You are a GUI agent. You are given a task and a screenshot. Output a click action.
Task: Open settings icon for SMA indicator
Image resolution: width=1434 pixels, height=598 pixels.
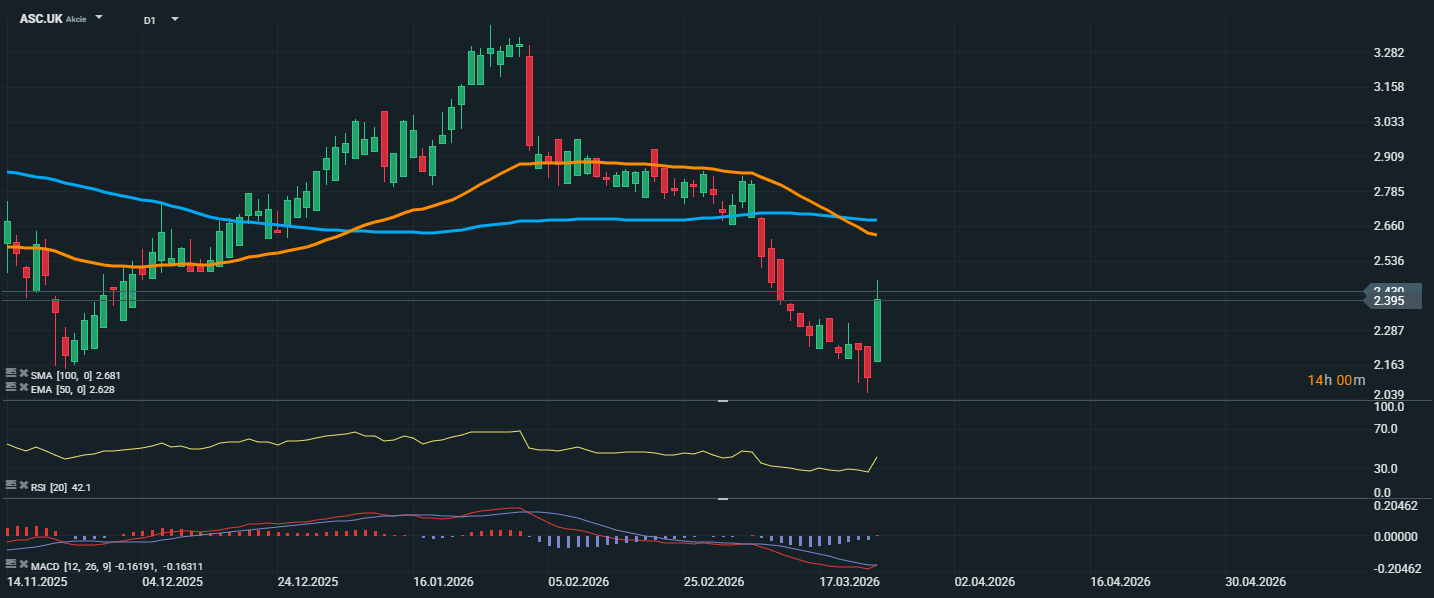click(x=11, y=373)
